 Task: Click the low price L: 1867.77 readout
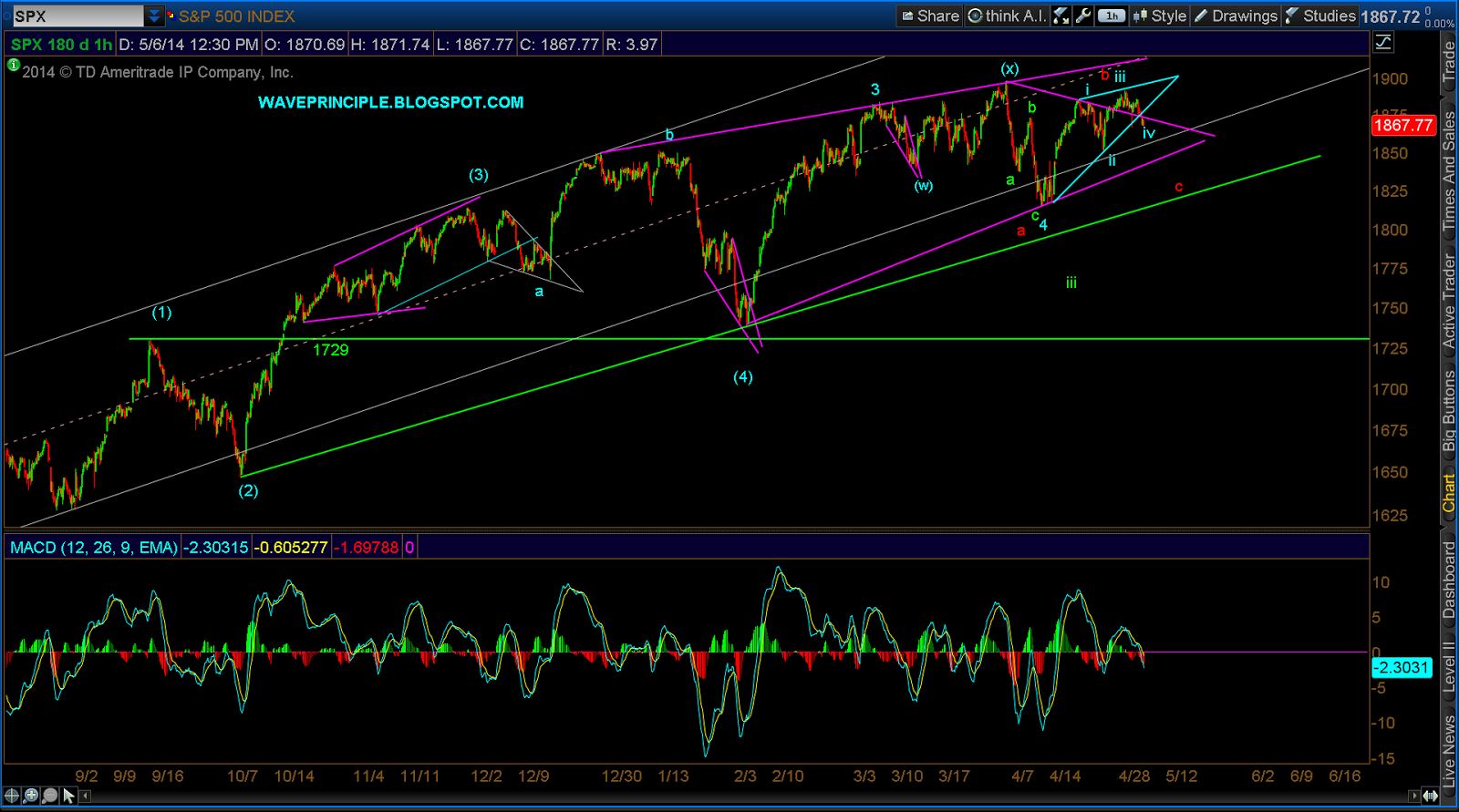coord(473,44)
